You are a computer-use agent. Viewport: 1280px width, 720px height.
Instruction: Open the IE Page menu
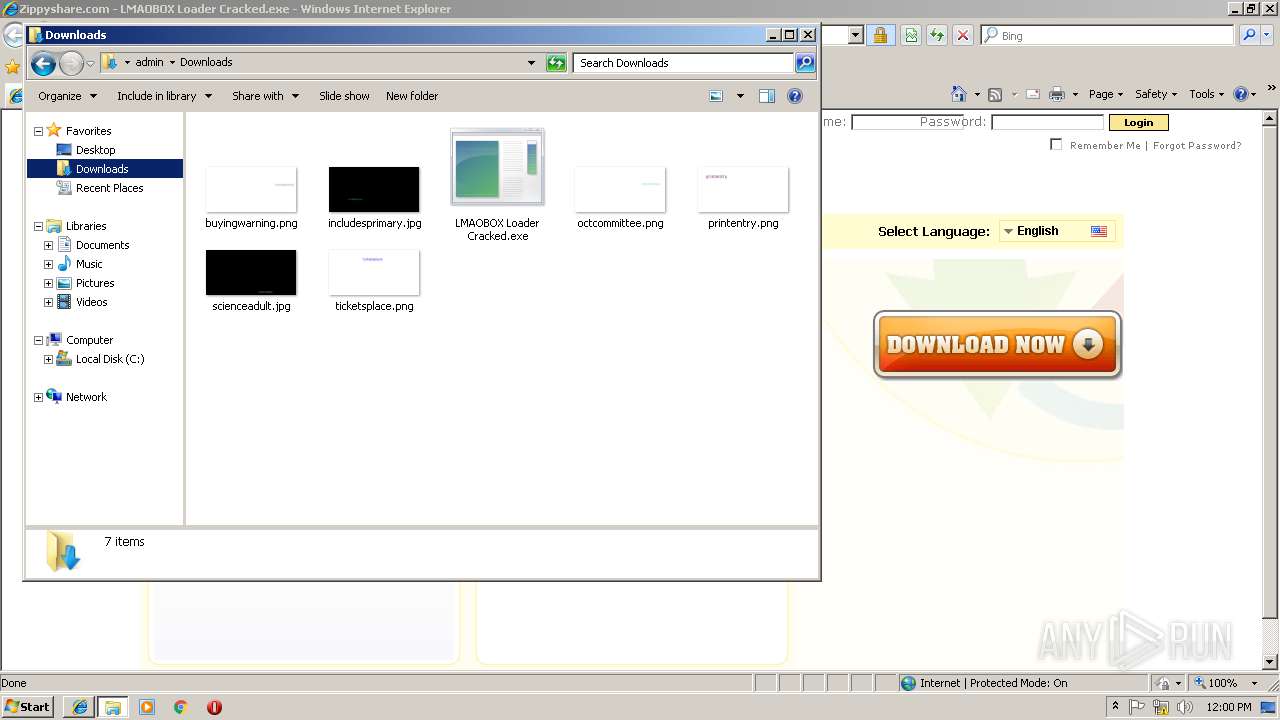tap(1105, 94)
